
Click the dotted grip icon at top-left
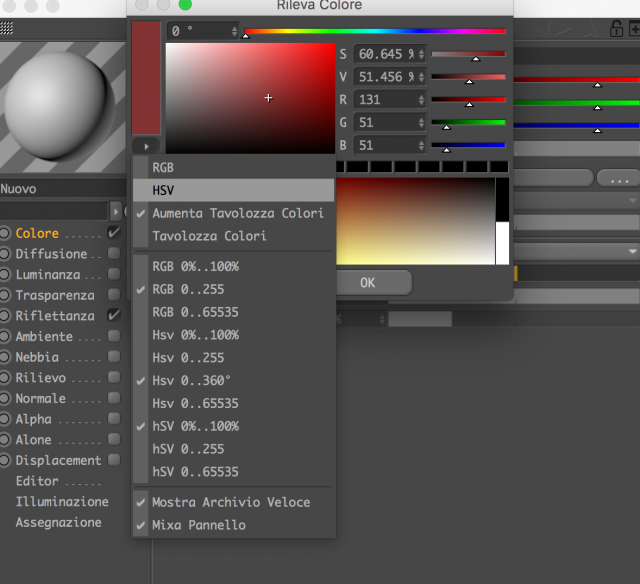coord(6,28)
